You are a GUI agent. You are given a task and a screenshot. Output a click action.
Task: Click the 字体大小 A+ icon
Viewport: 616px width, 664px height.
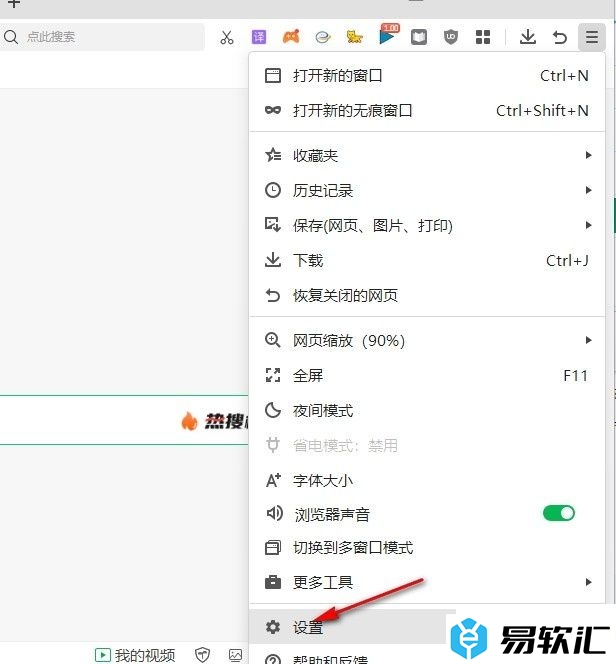(x=273, y=480)
